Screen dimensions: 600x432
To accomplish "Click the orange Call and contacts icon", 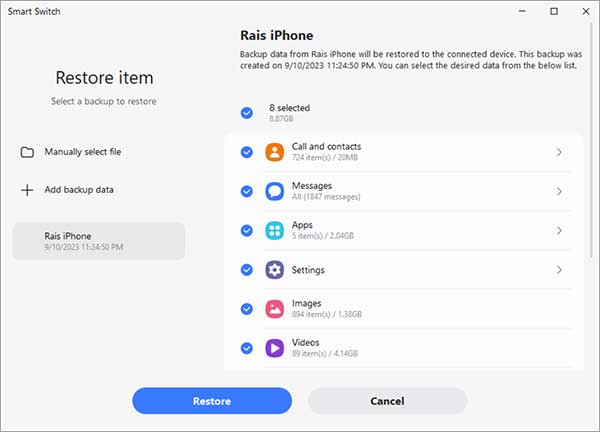I will 275,152.
